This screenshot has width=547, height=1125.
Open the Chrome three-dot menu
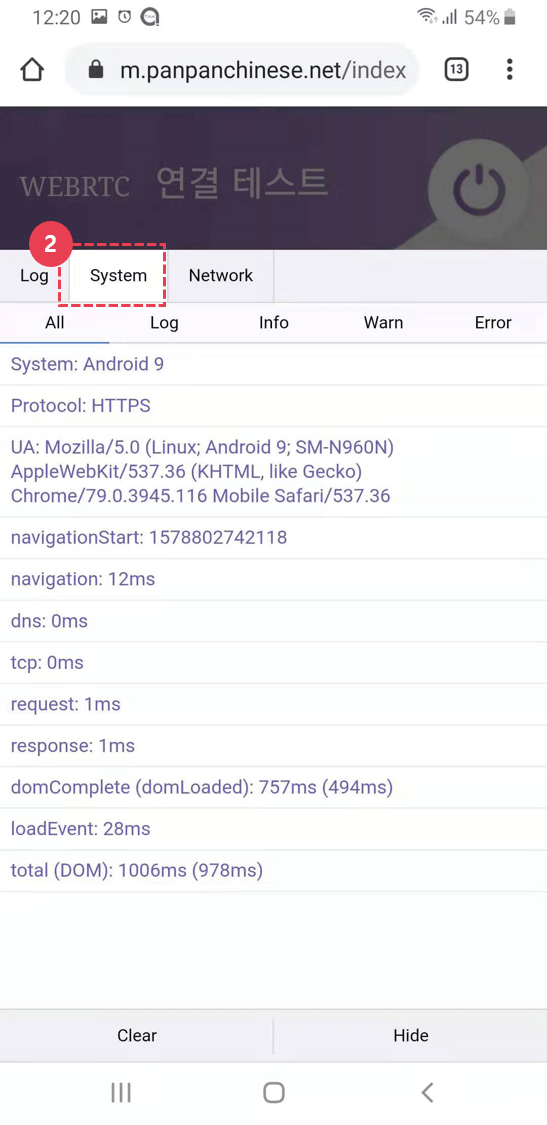[x=510, y=70]
